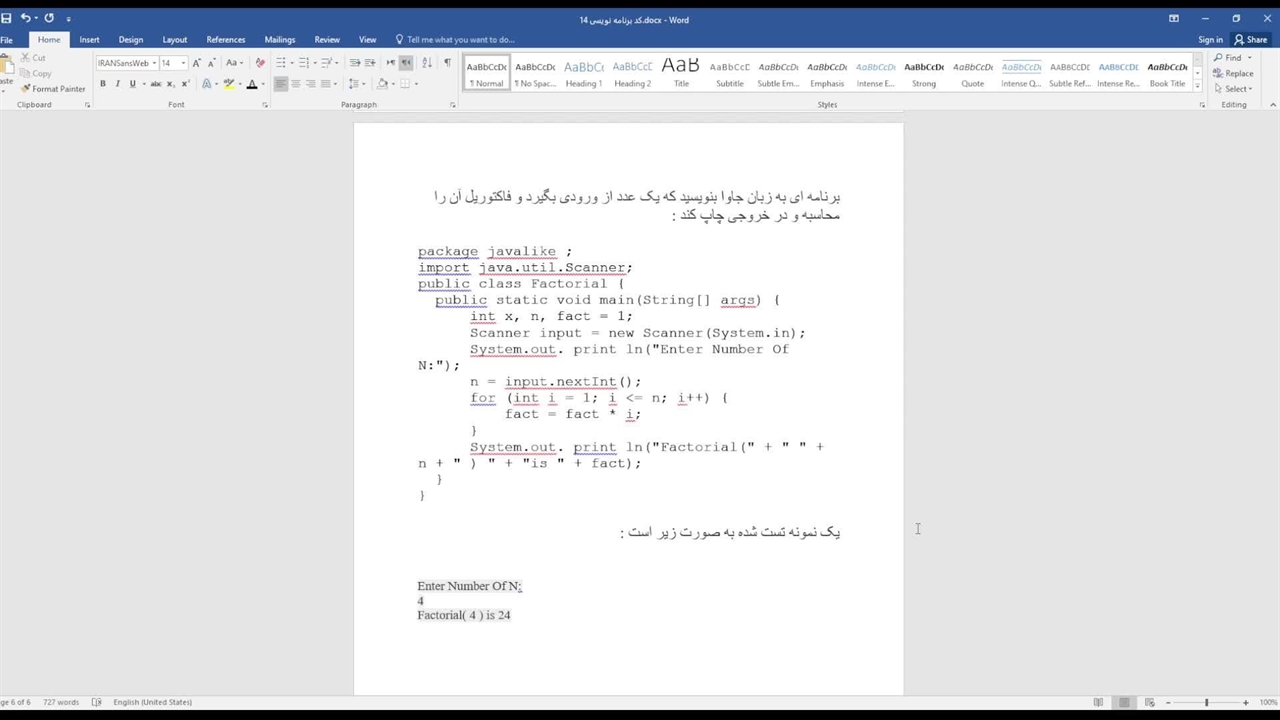This screenshot has height=720, width=1280.
Task: Toggle Italic formatting
Action: tap(117, 84)
